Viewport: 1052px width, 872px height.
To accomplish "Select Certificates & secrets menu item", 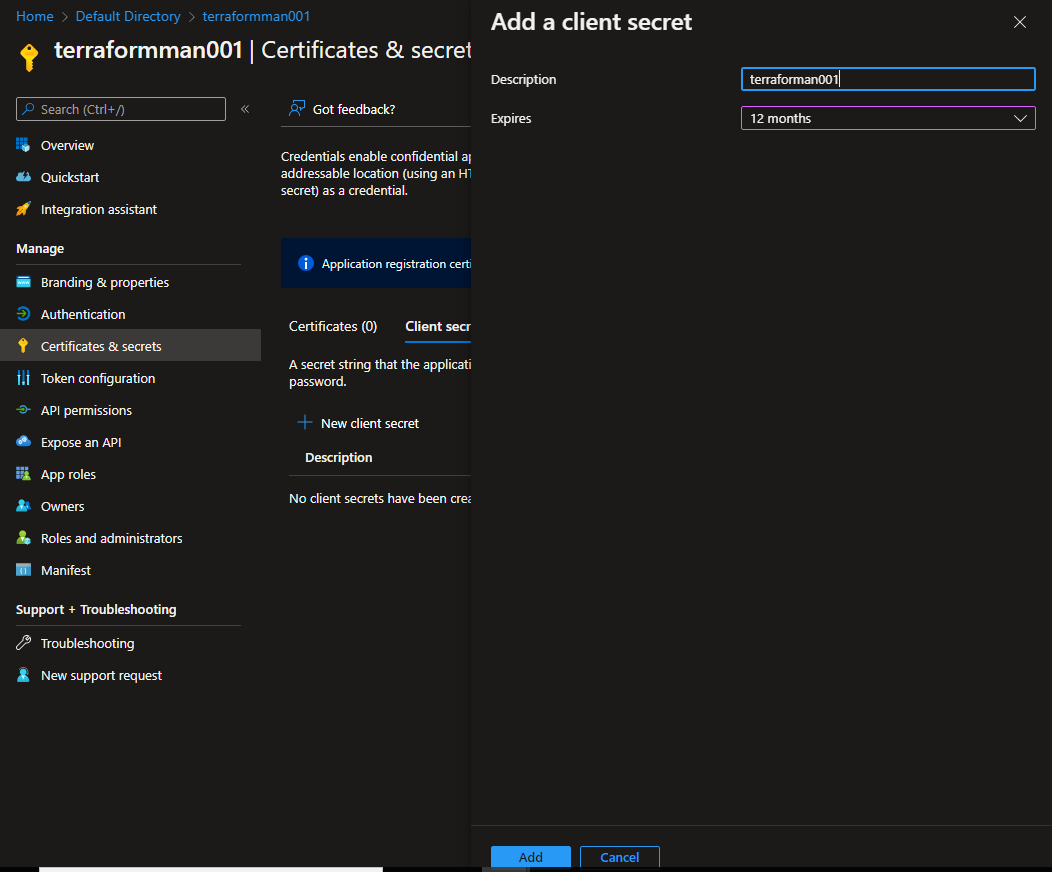I will tap(130, 345).
